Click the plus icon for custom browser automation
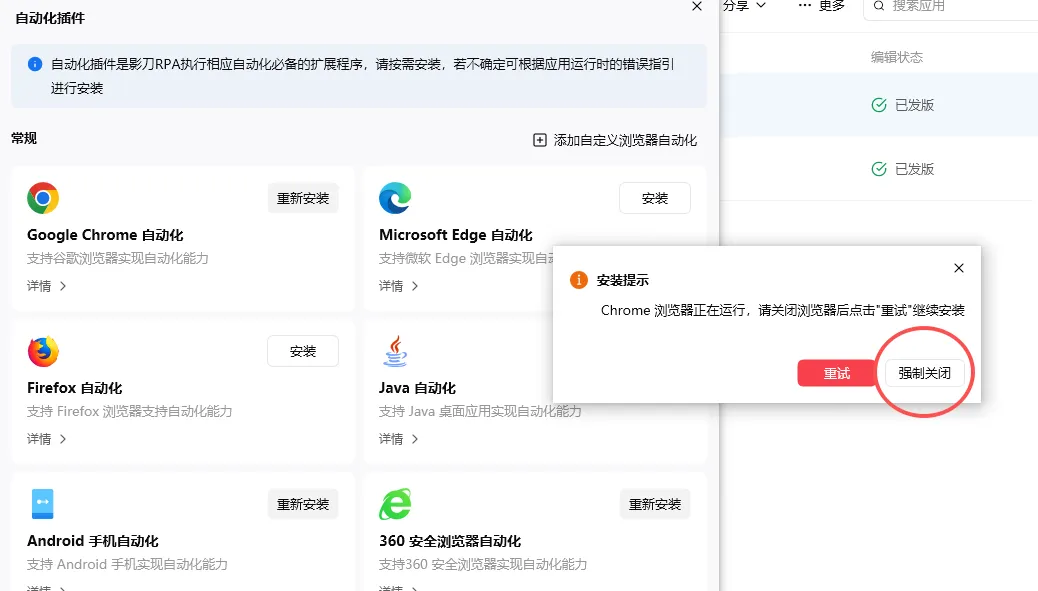 (x=540, y=140)
